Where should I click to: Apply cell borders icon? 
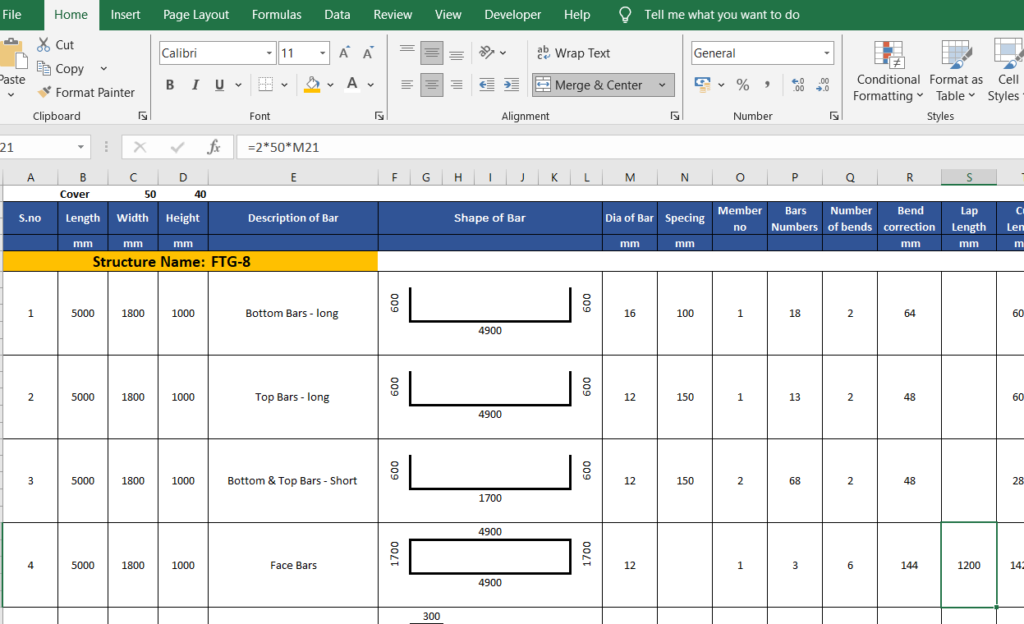coord(265,84)
